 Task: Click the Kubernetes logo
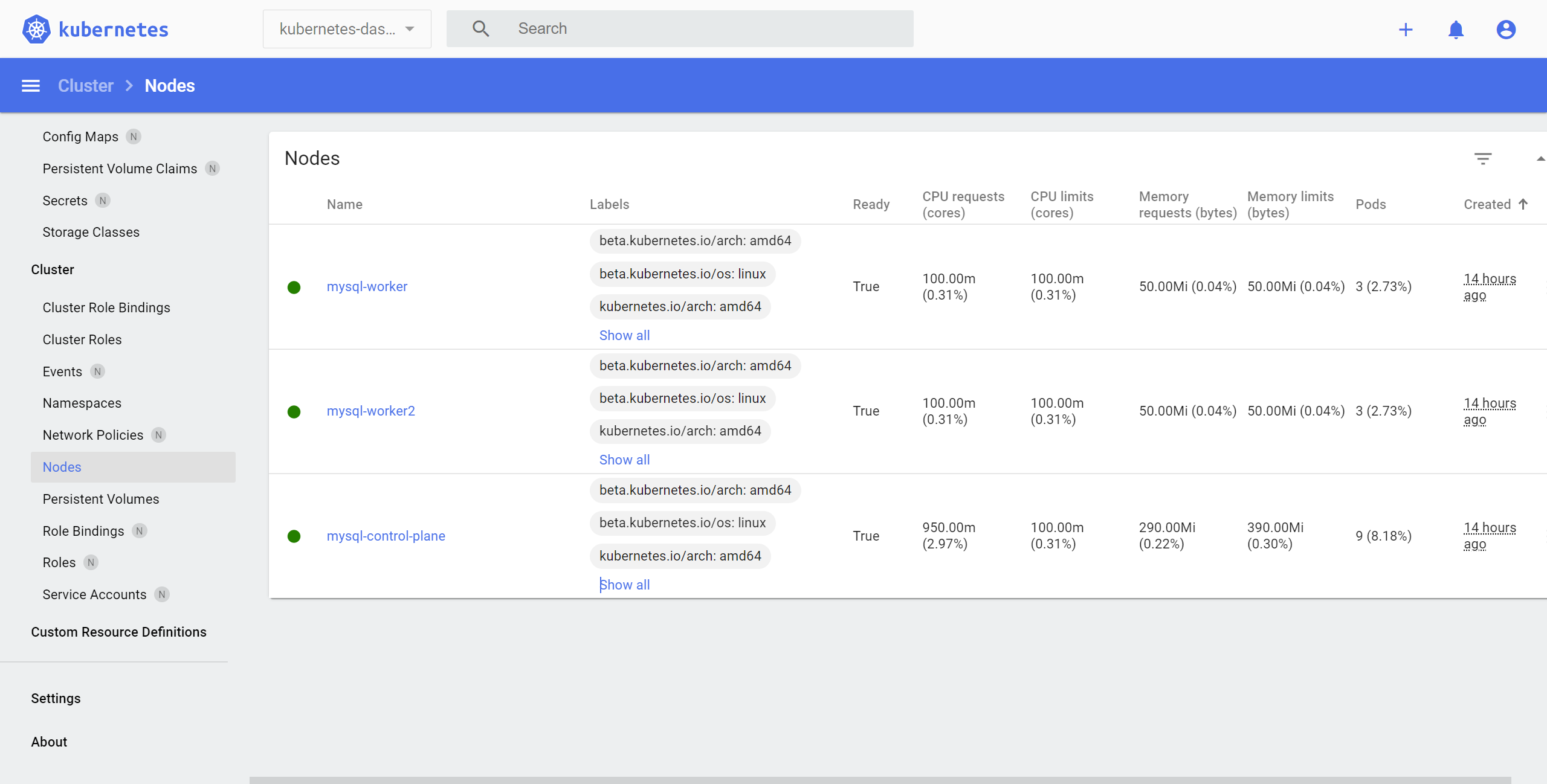click(36, 28)
